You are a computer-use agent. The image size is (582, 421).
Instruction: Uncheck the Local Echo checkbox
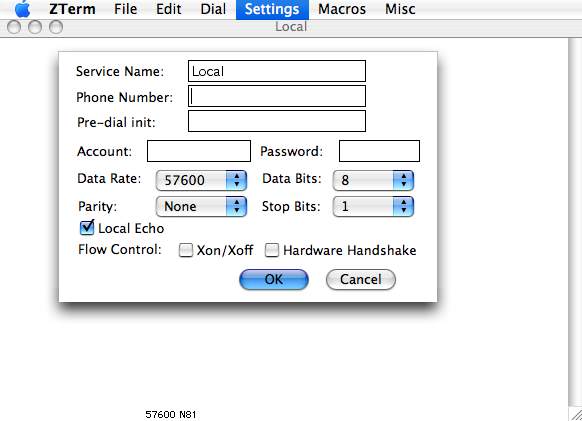coord(87,228)
